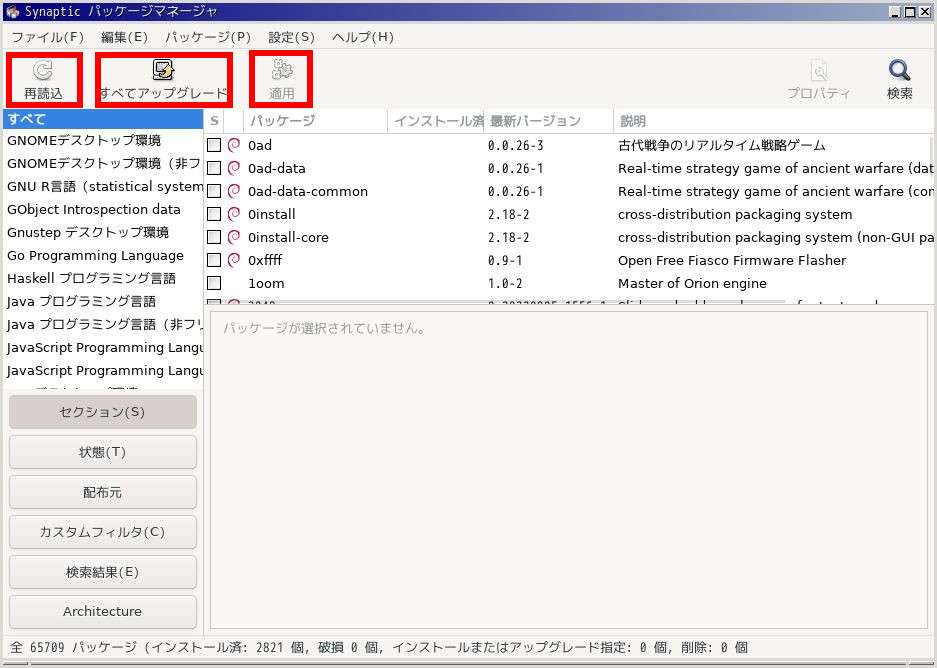Select the first Java プログラミング言語 section
The width and height of the screenshot is (937, 668).
tap(103, 301)
